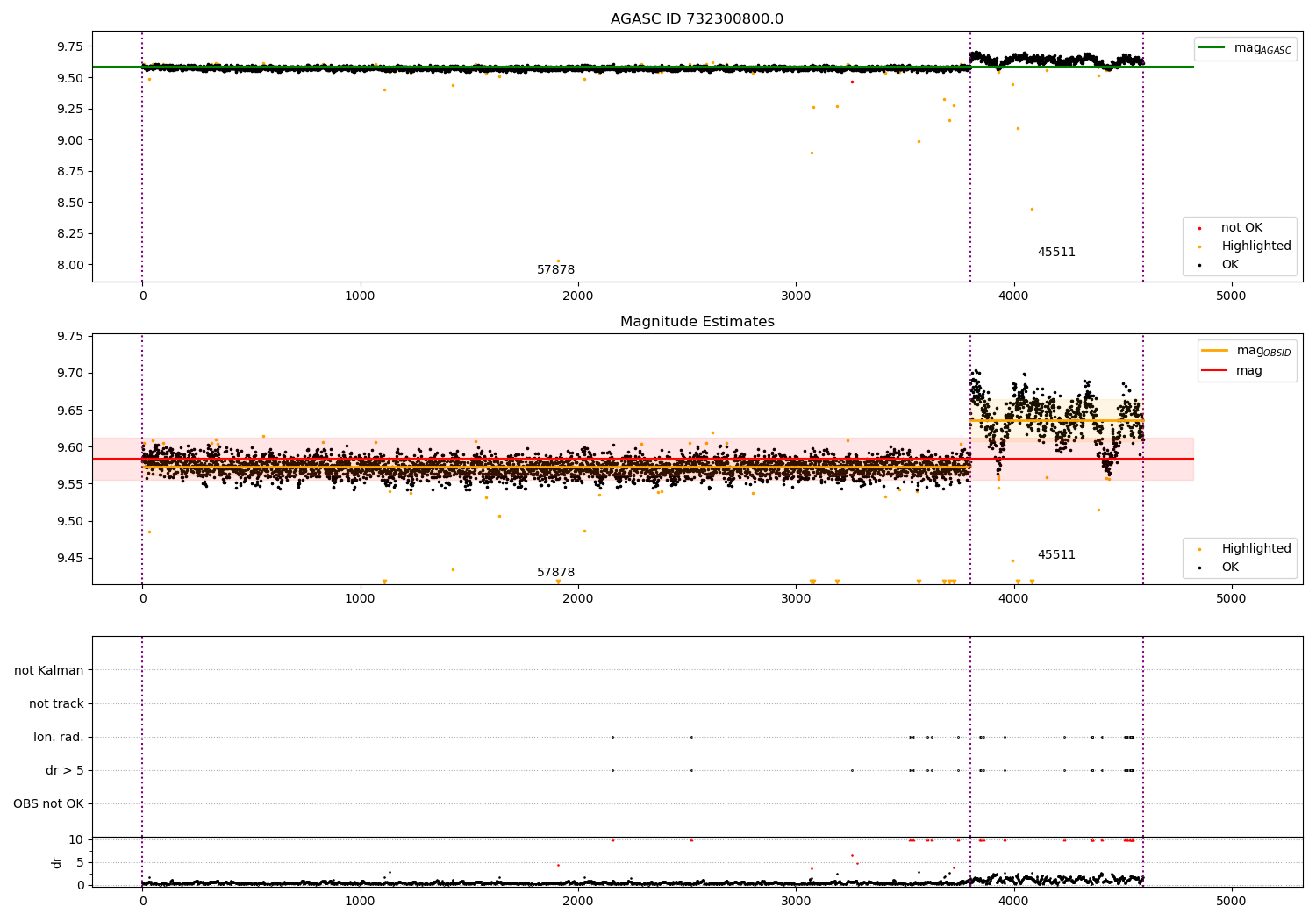Click the "not track" row label
Image resolution: width=1316 pixels, height=921 pixels.
pyautogui.click(x=56, y=704)
